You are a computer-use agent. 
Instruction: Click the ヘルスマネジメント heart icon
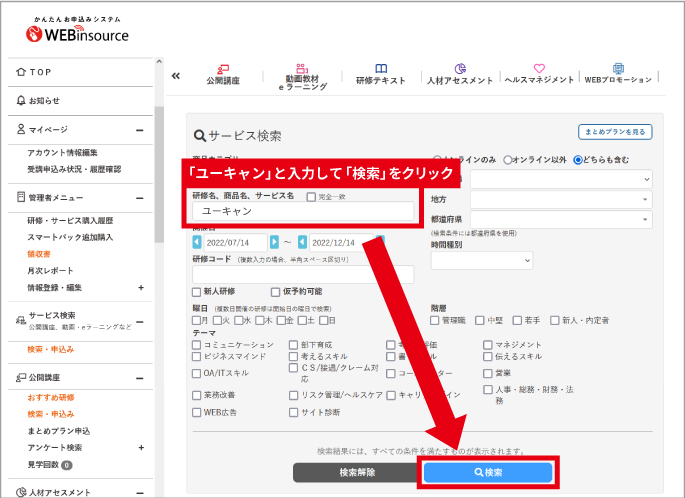(539, 69)
